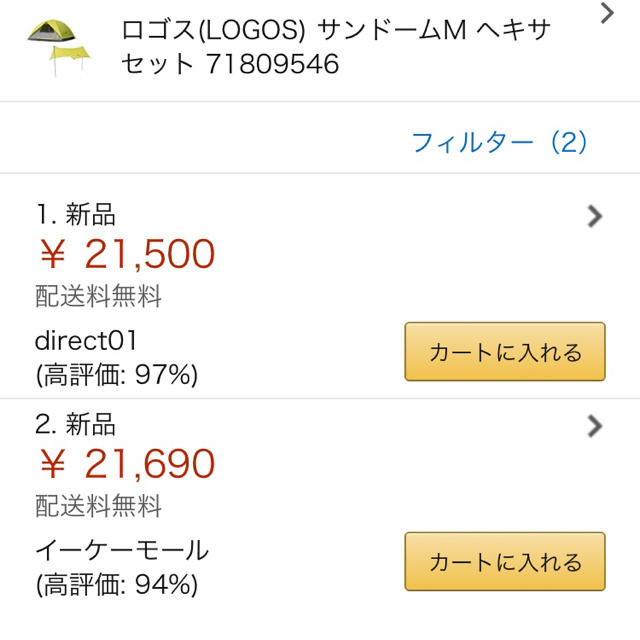Viewport: 640px width, 640px height.
Task: Add the ¥21,690 offer to cart
Action: tap(505, 561)
